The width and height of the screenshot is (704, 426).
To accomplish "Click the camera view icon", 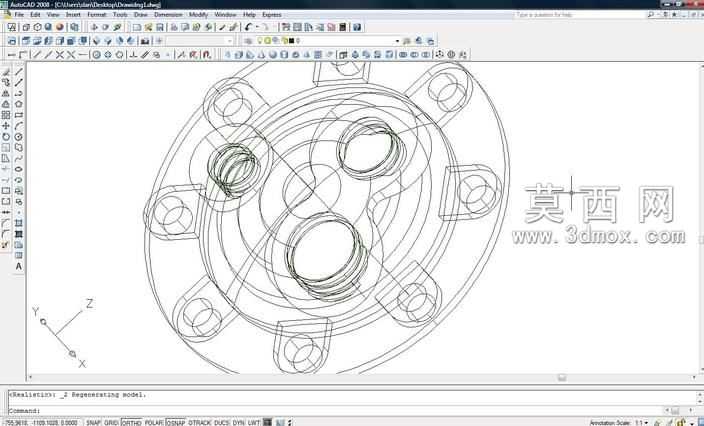I will pos(145,41).
